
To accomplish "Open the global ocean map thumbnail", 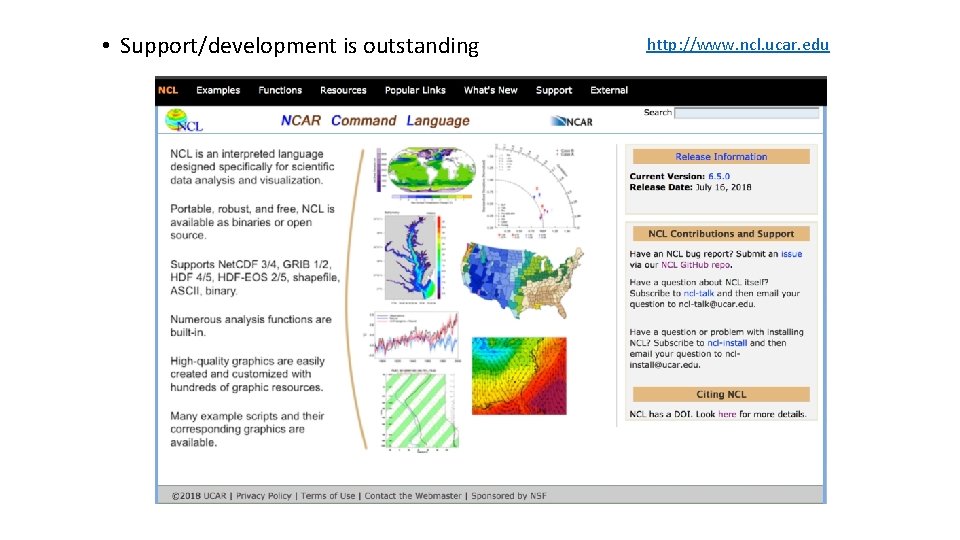I will click(425, 175).
